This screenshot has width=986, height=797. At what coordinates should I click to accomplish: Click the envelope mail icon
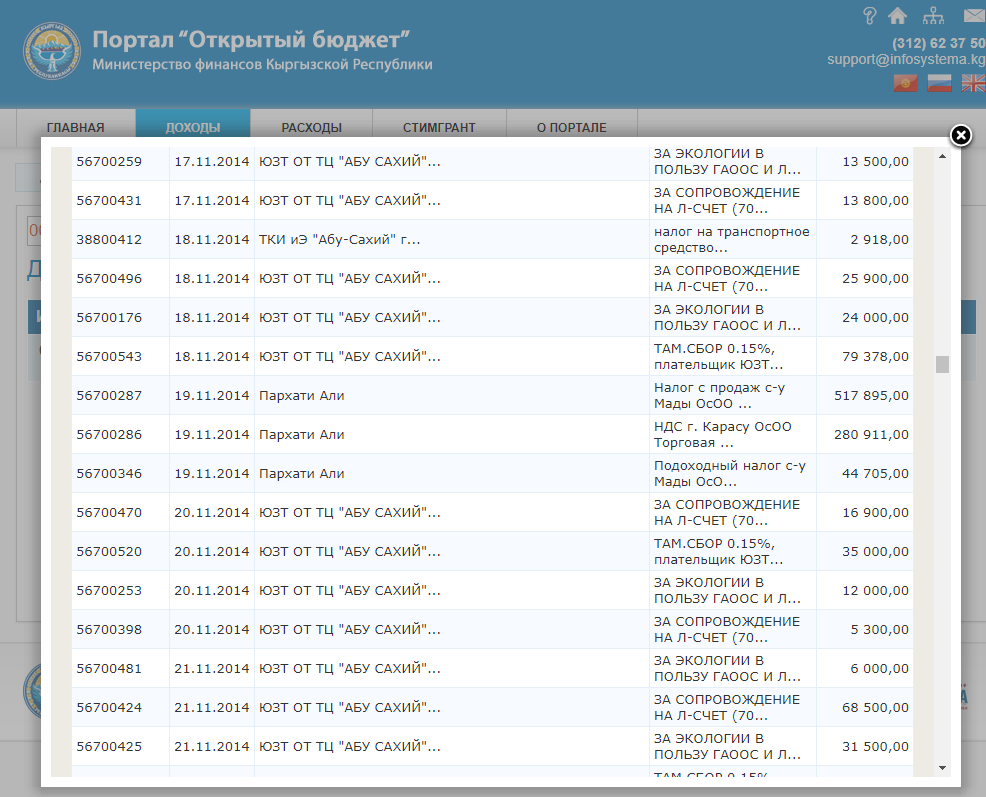tap(973, 15)
